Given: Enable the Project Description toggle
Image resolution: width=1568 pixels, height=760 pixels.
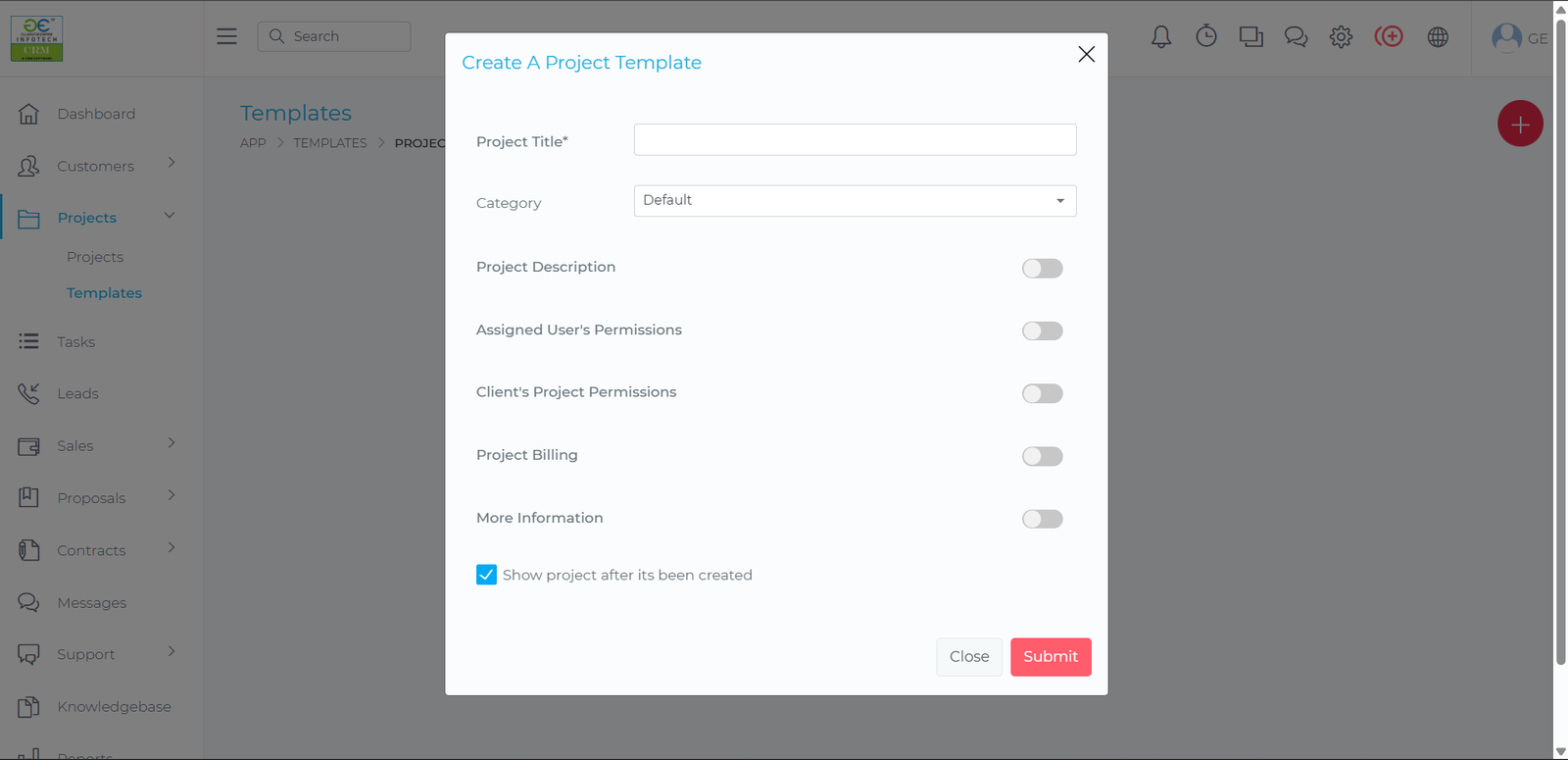Looking at the screenshot, I should point(1042,268).
